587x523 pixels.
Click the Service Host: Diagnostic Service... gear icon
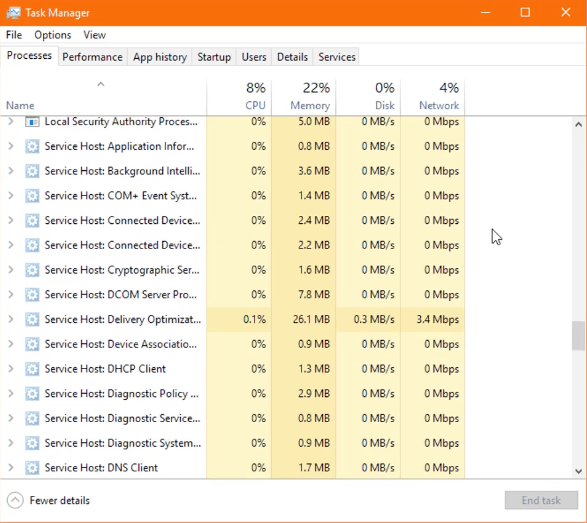(32, 418)
